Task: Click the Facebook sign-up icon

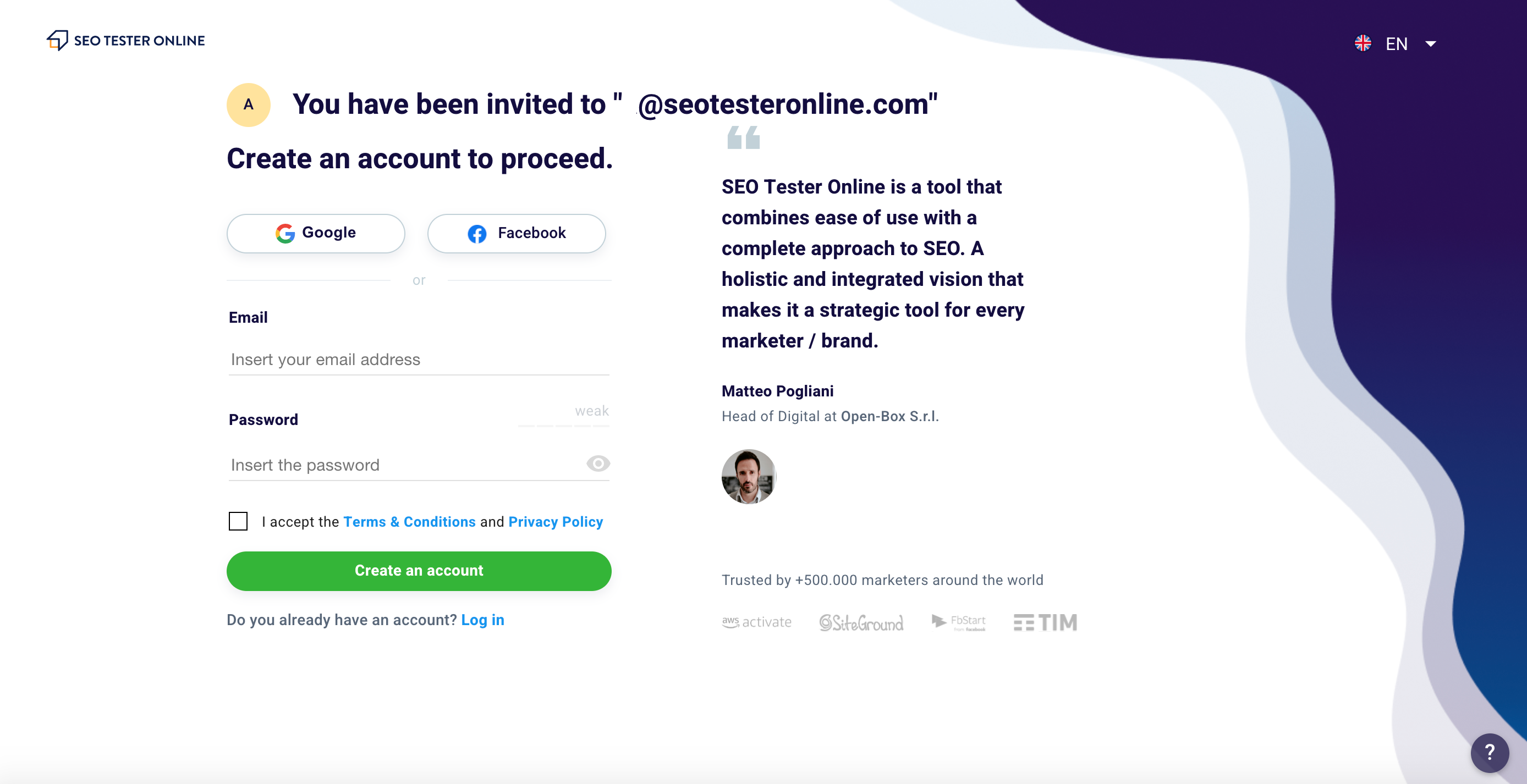Action: coord(476,234)
